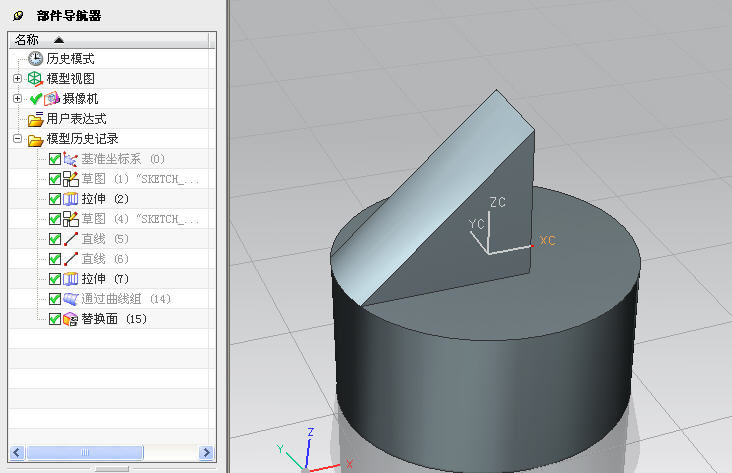Expand the 摄像机 tree node
Screen dimensions: 732x473
[x=17, y=99]
